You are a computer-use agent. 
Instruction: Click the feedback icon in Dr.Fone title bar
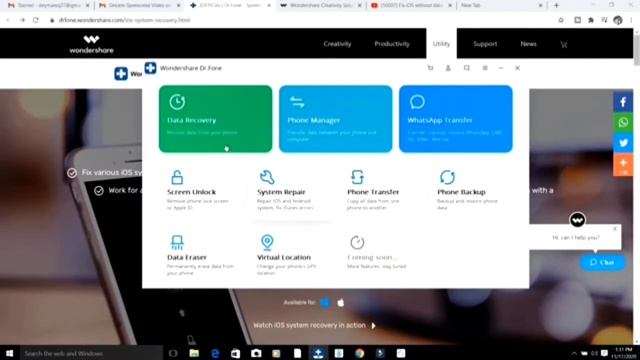pyautogui.click(x=467, y=68)
